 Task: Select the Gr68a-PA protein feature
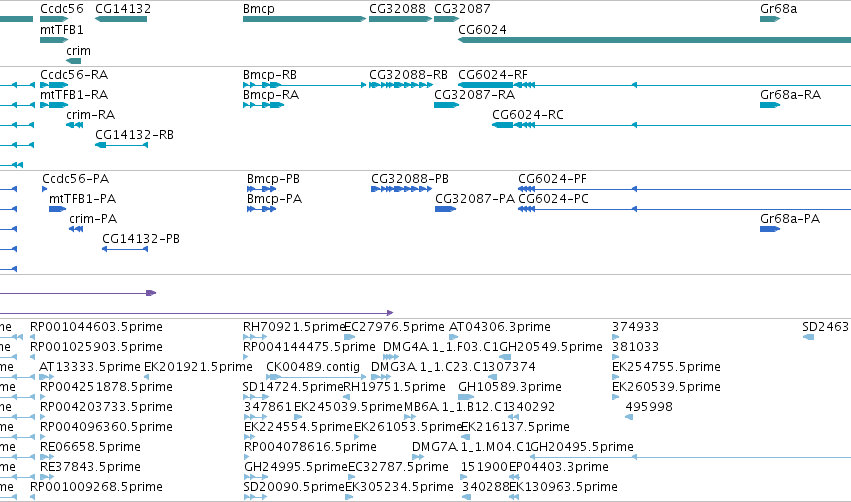770,229
